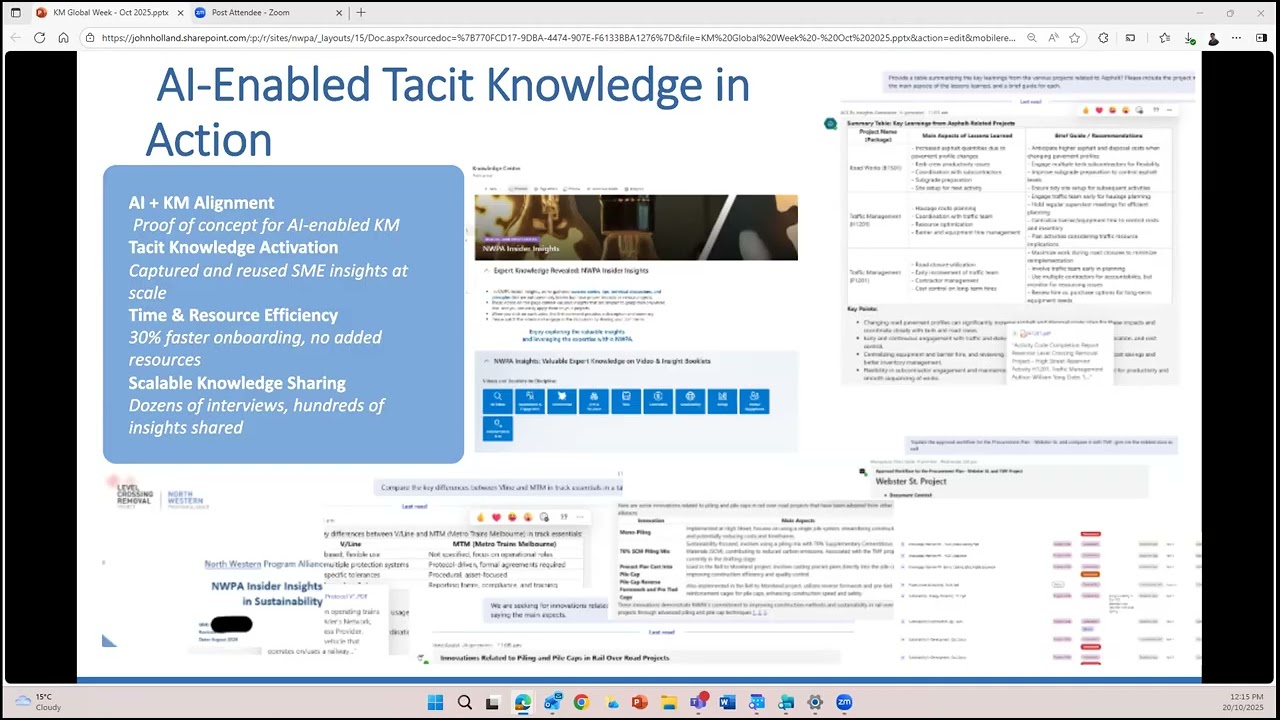Click the Cast media icon
Screen dimensions: 1280x720
click(1131, 38)
